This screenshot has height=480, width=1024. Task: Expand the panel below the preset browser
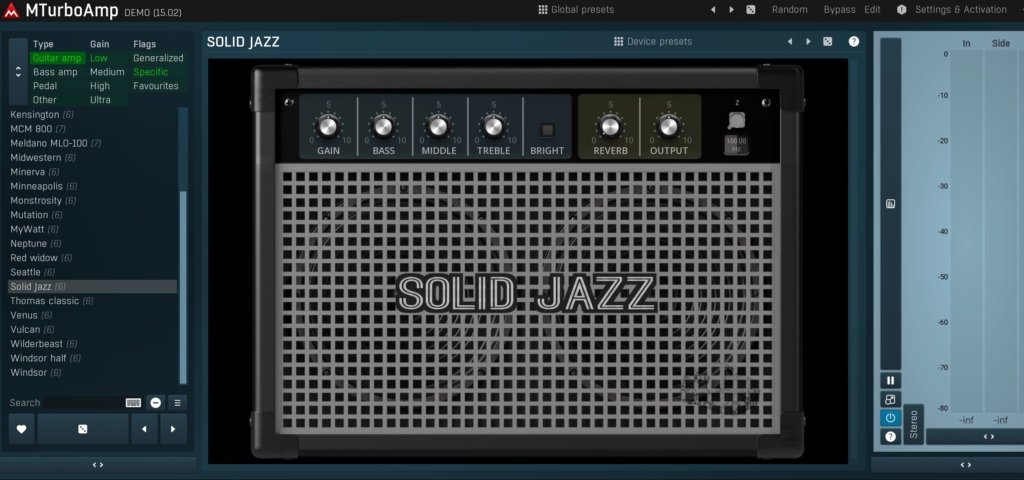pos(98,465)
